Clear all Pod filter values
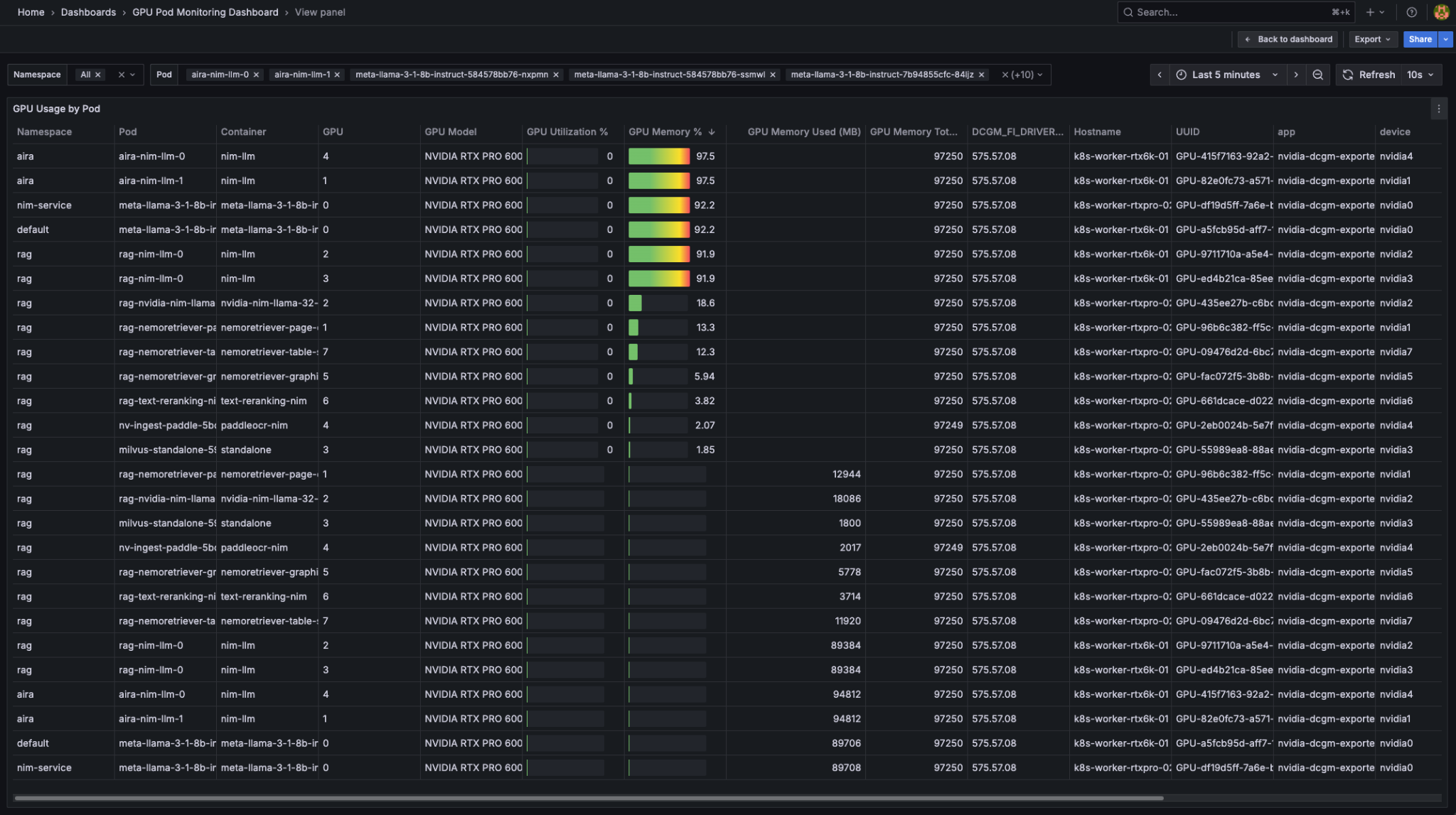 coord(1005,75)
